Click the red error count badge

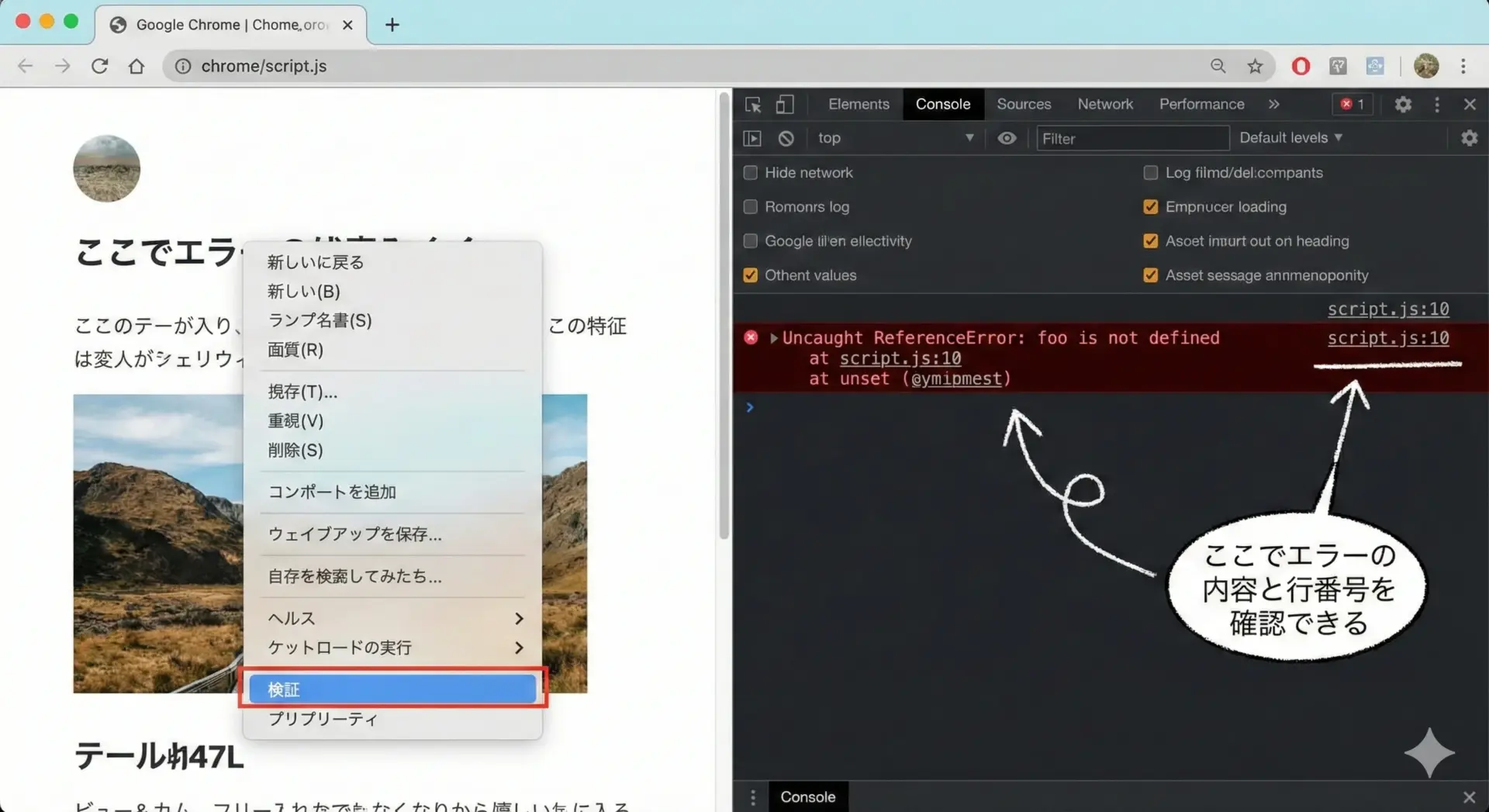click(1353, 105)
